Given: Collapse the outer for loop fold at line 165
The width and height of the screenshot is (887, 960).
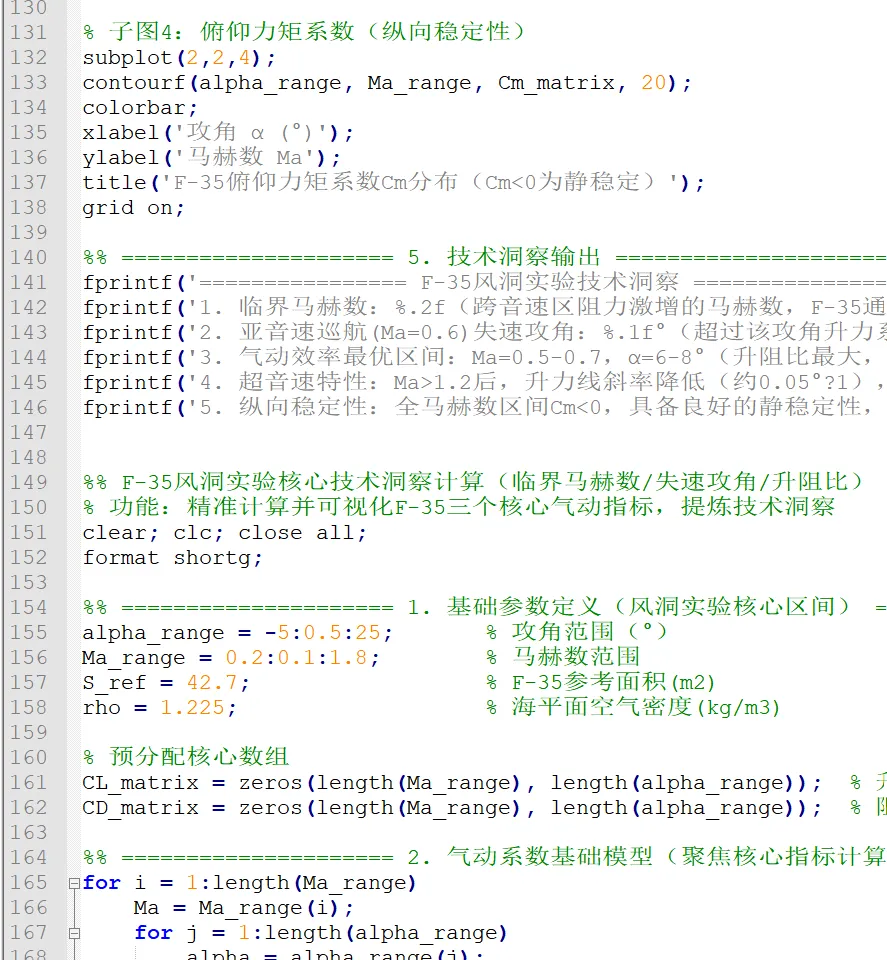Looking at the screenshot, I should coord(74,883).
